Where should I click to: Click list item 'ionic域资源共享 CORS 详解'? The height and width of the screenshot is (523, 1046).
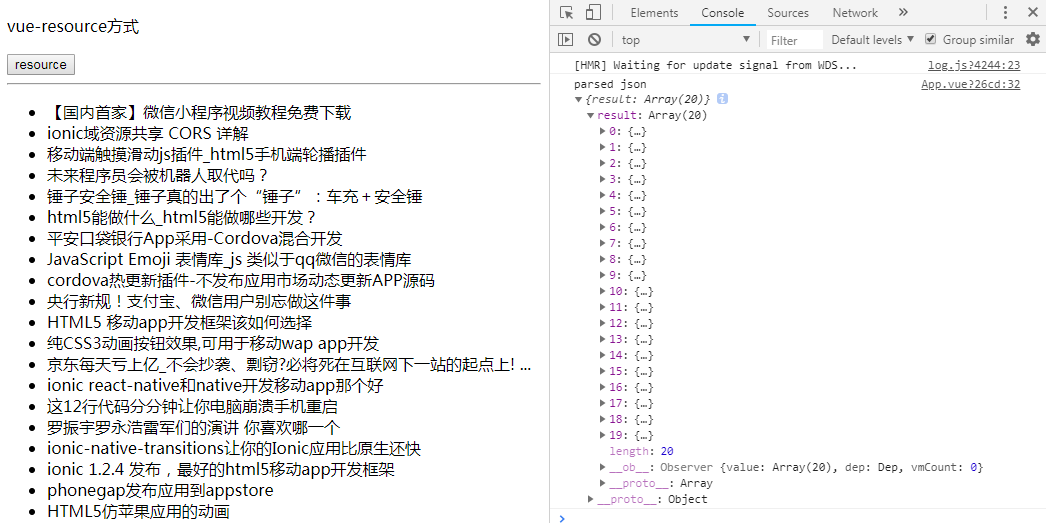pyautogui.click(x=147, y=133)
